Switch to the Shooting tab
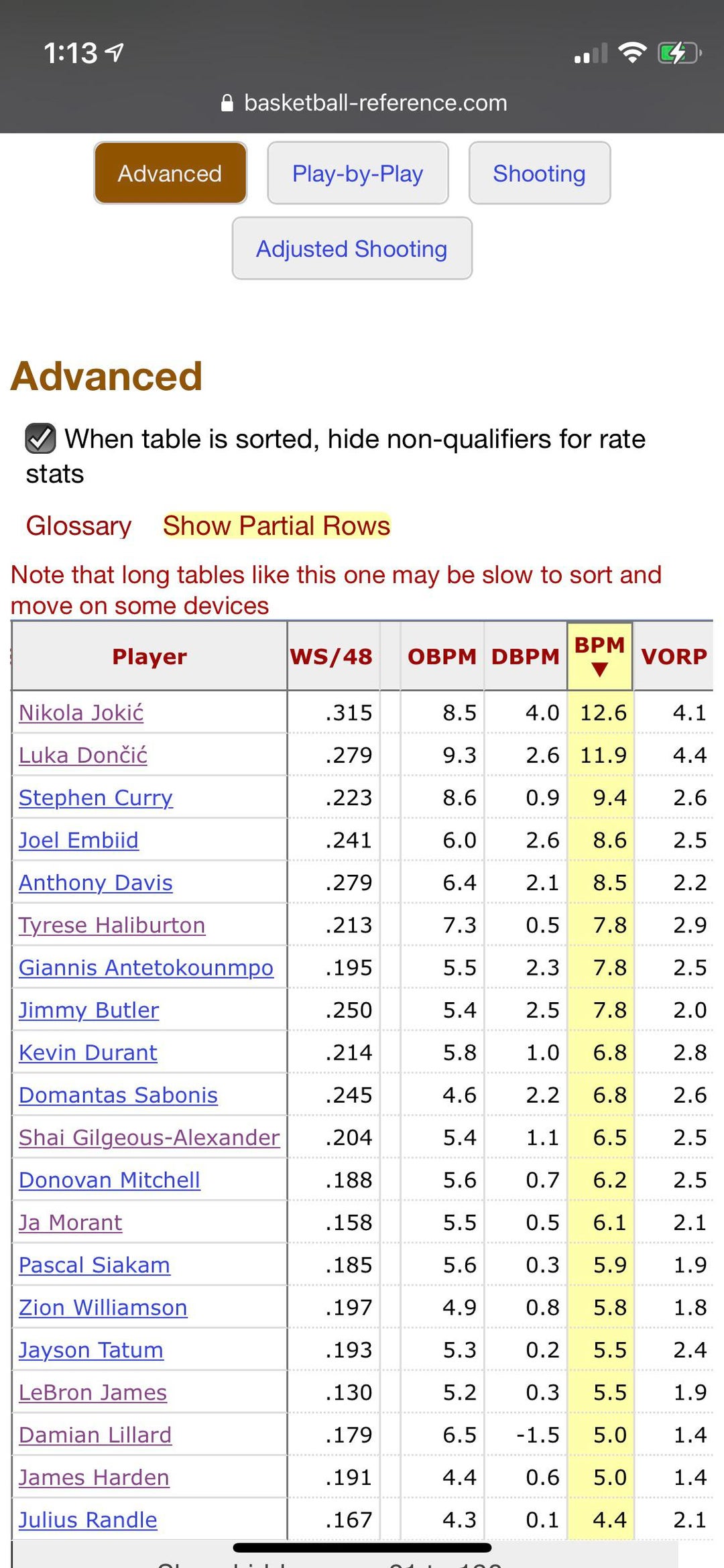 (x=539, y=174)
